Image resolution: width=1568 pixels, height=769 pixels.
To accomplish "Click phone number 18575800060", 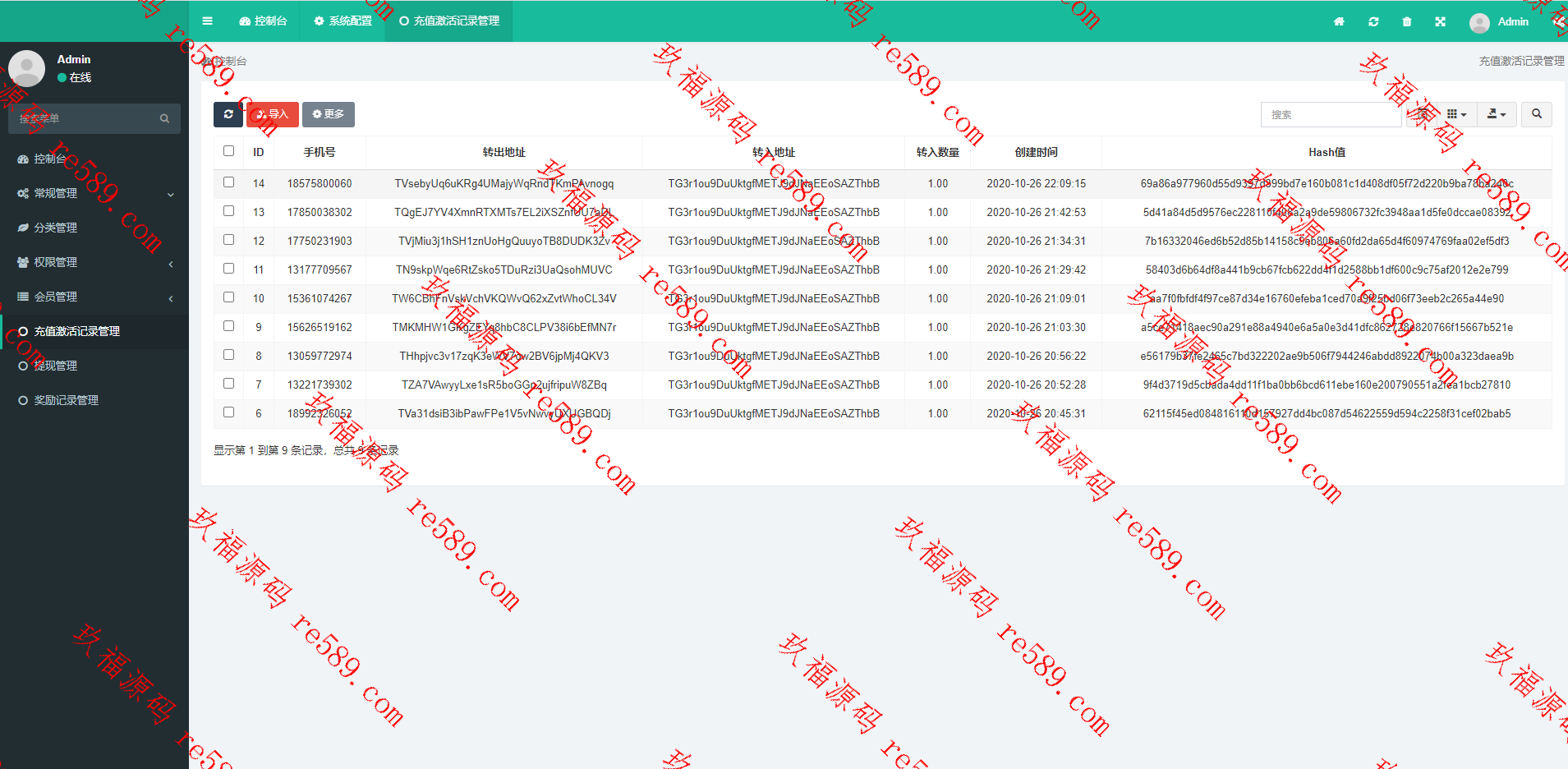I will (x=320, y=184).
